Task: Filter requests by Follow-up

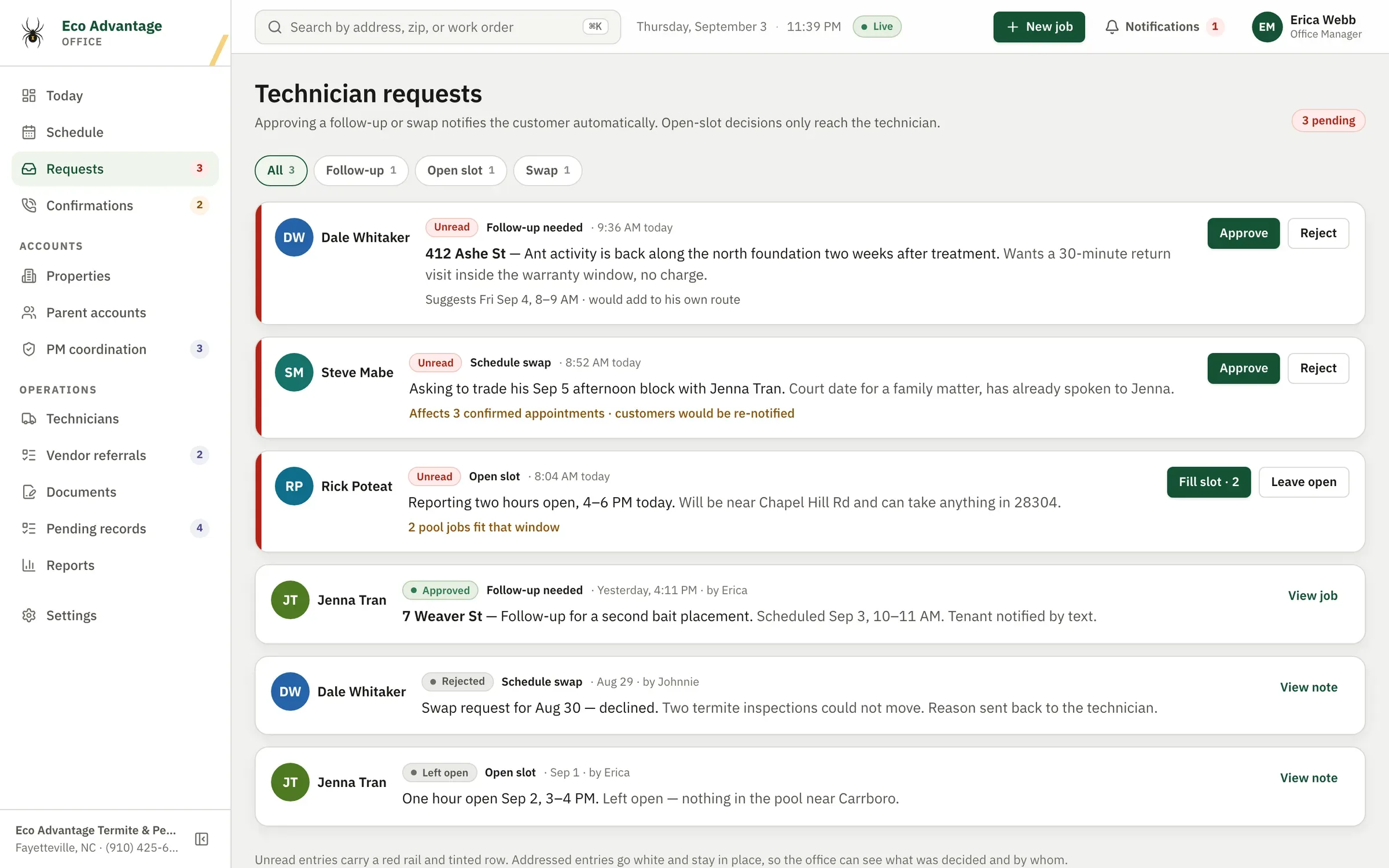Action: [x=361, y=170]
